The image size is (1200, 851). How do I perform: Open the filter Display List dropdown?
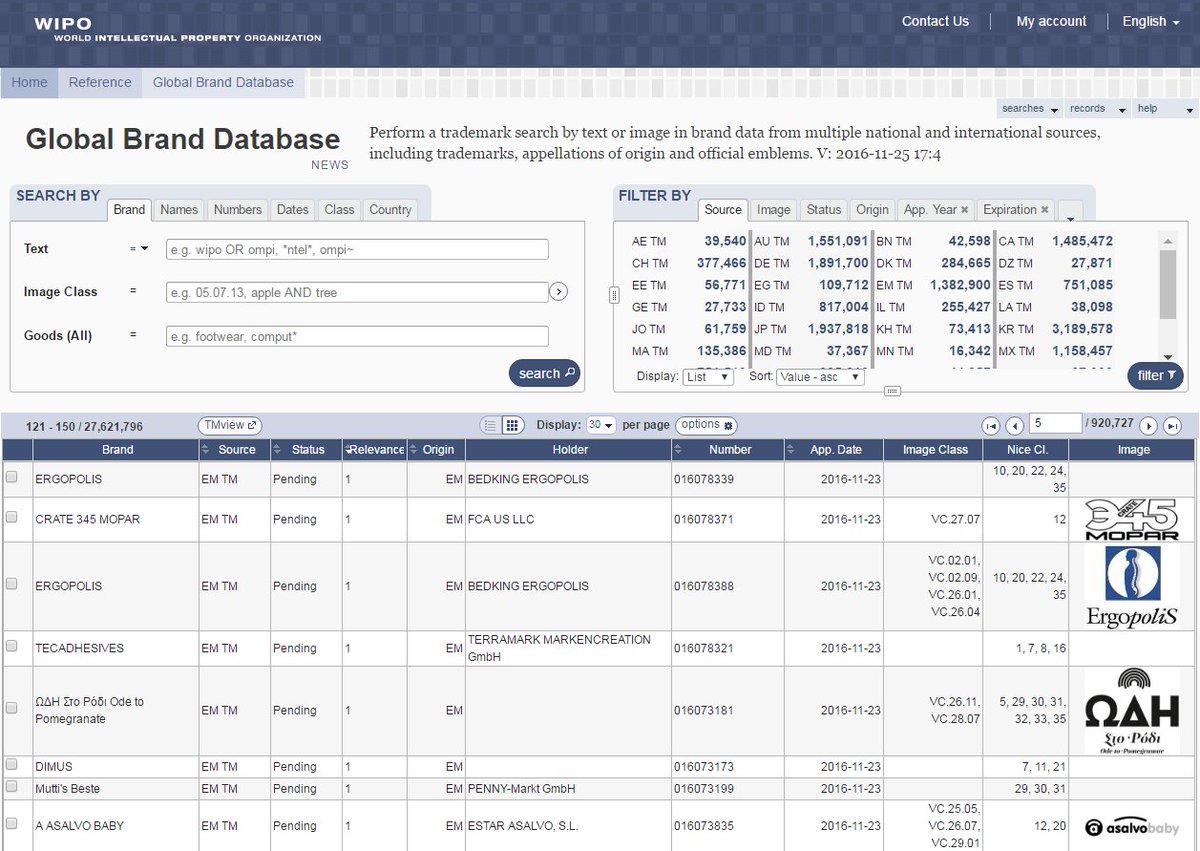708,377
